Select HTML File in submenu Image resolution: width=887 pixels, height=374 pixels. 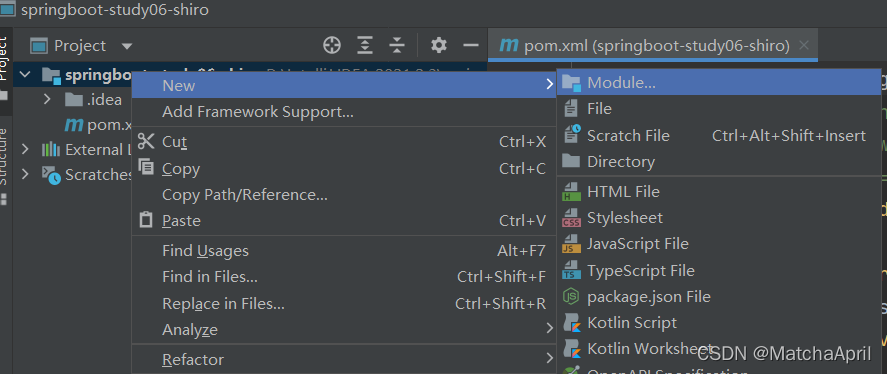coord(719,192)
